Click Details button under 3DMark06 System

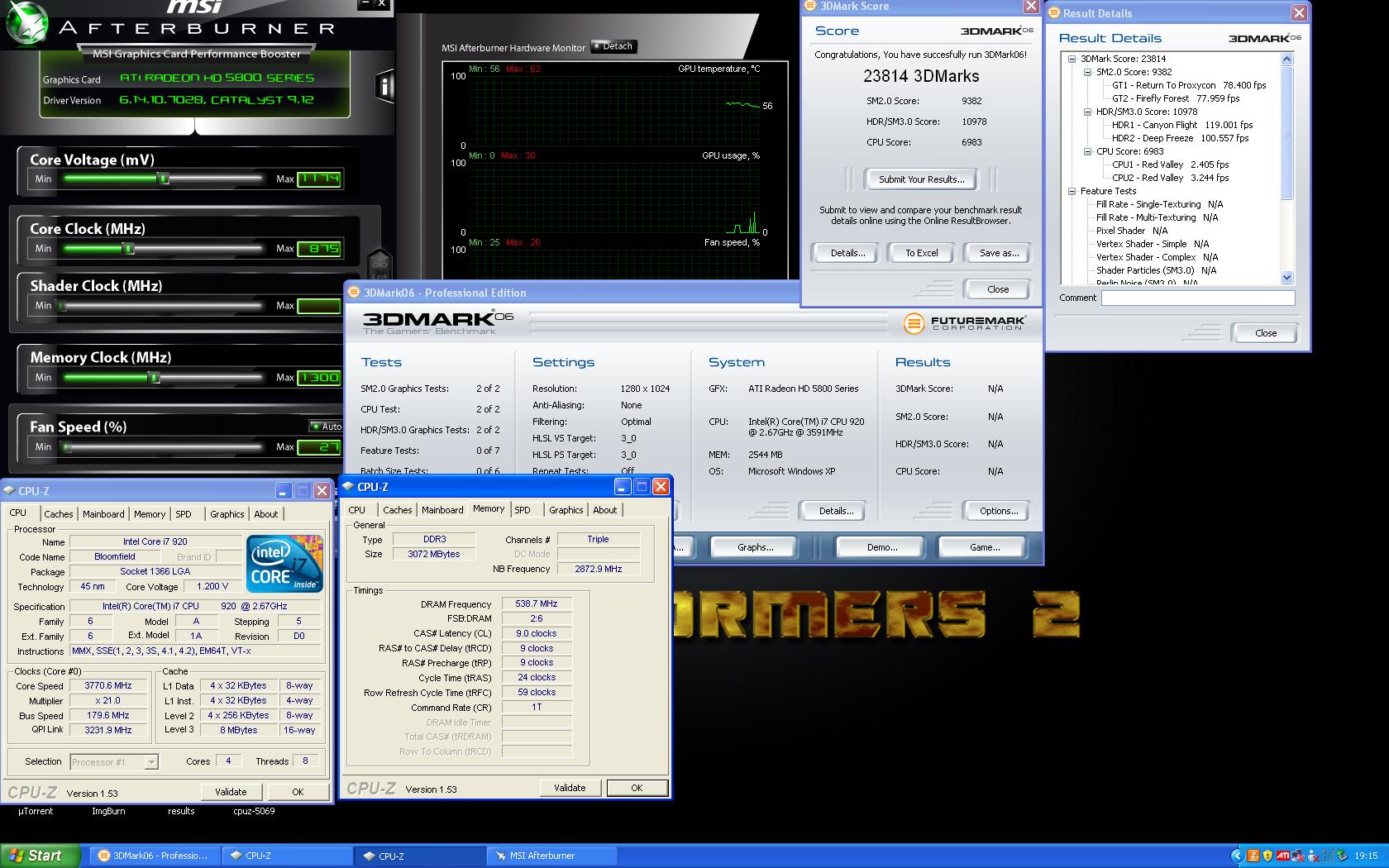point(835,511)
